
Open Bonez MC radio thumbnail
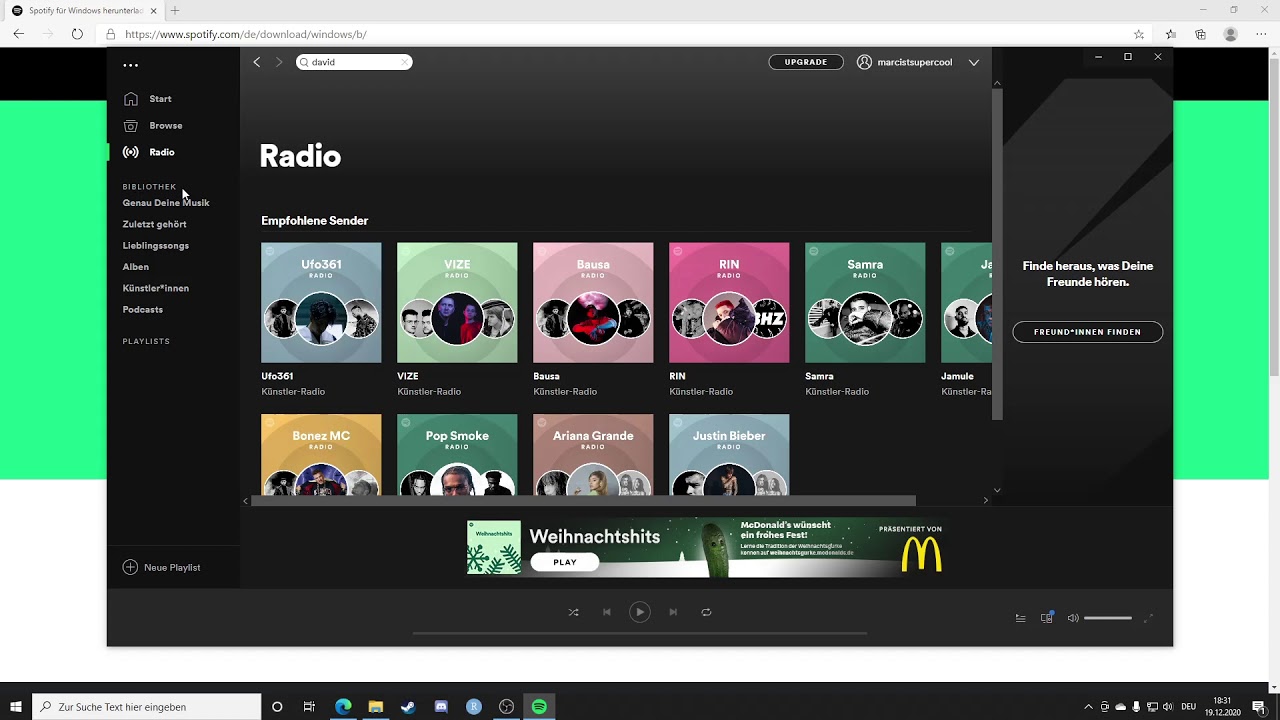pyautogui.click(x=321, y=455)
